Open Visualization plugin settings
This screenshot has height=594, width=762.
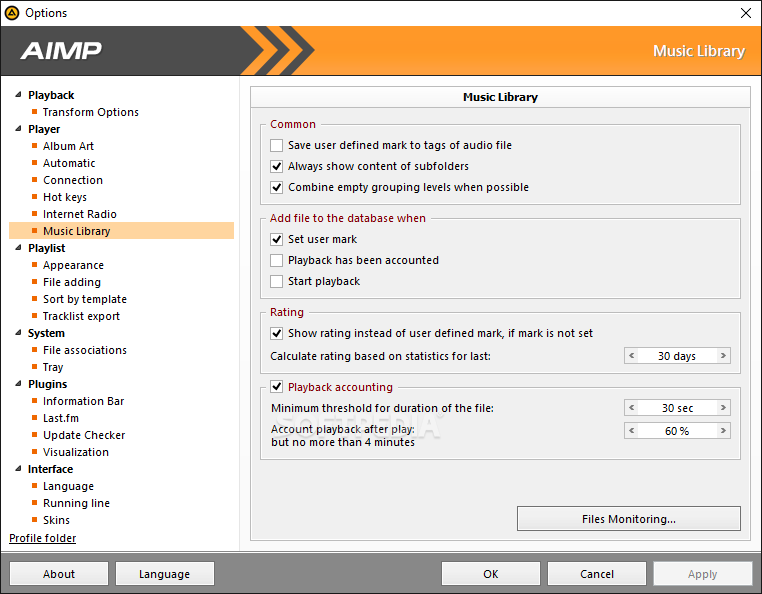click(x=76, y=453)
